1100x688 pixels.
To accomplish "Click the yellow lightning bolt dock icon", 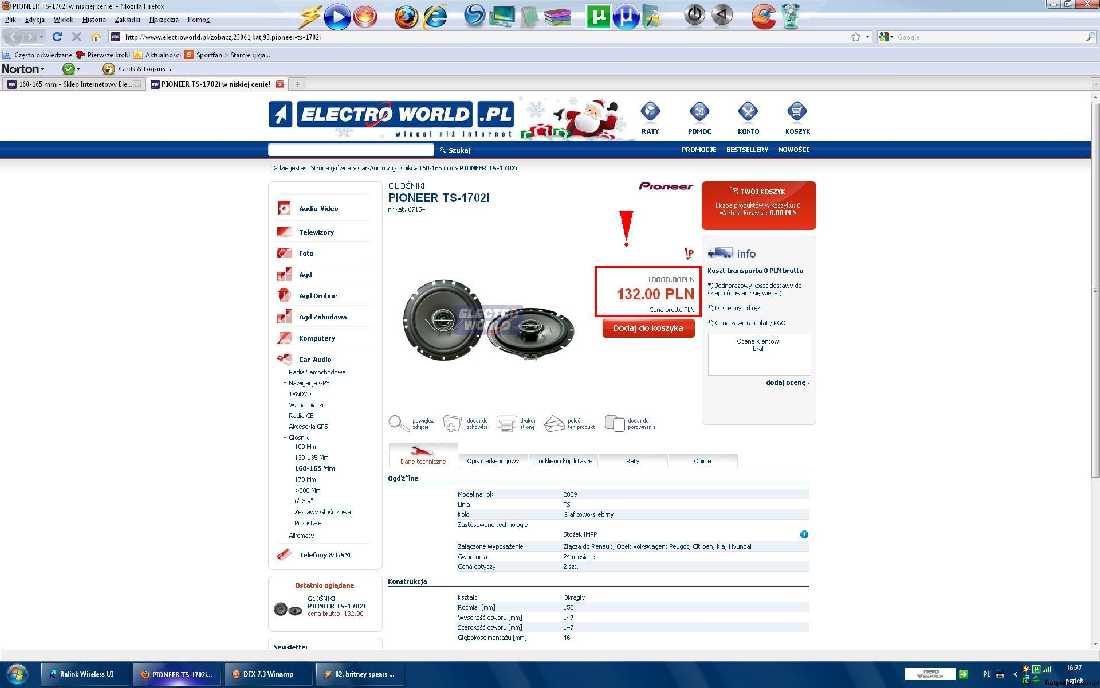I will point(309,16).
